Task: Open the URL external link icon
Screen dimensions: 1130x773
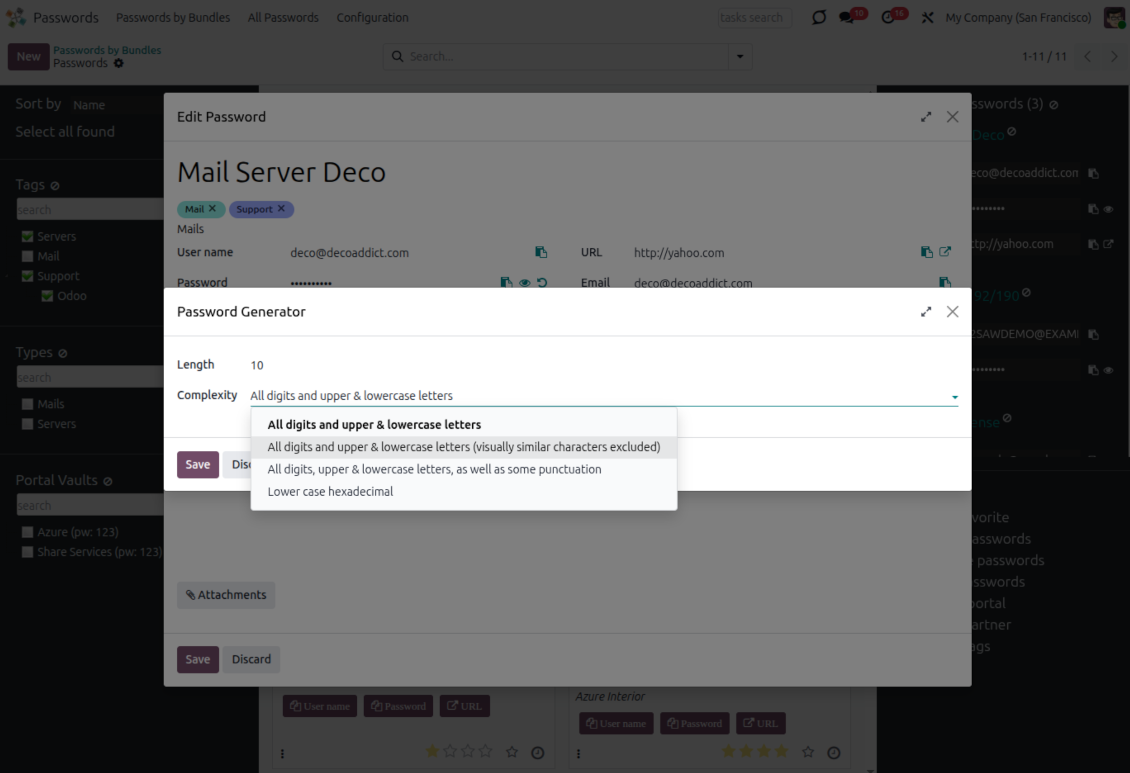Action: pos(945,253)
